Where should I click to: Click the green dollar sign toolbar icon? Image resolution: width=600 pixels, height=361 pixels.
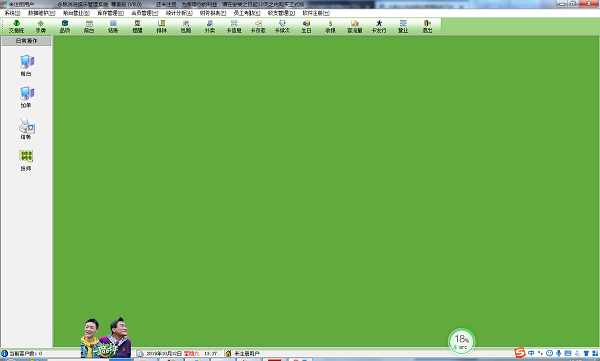330,26
